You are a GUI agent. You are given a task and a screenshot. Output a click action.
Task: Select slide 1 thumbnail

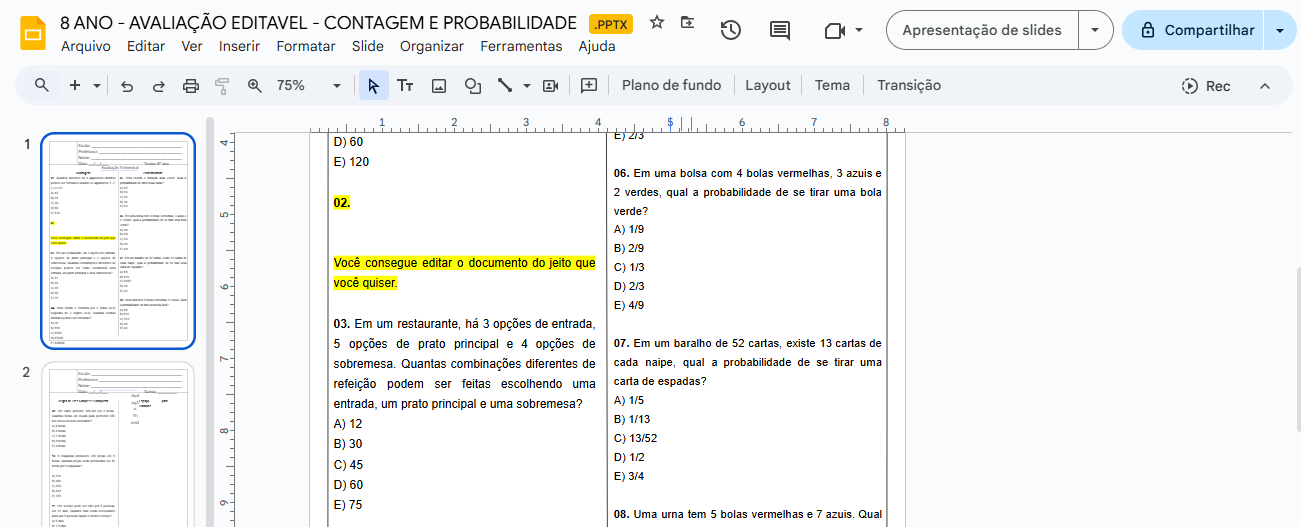click(x=118, y=241)
